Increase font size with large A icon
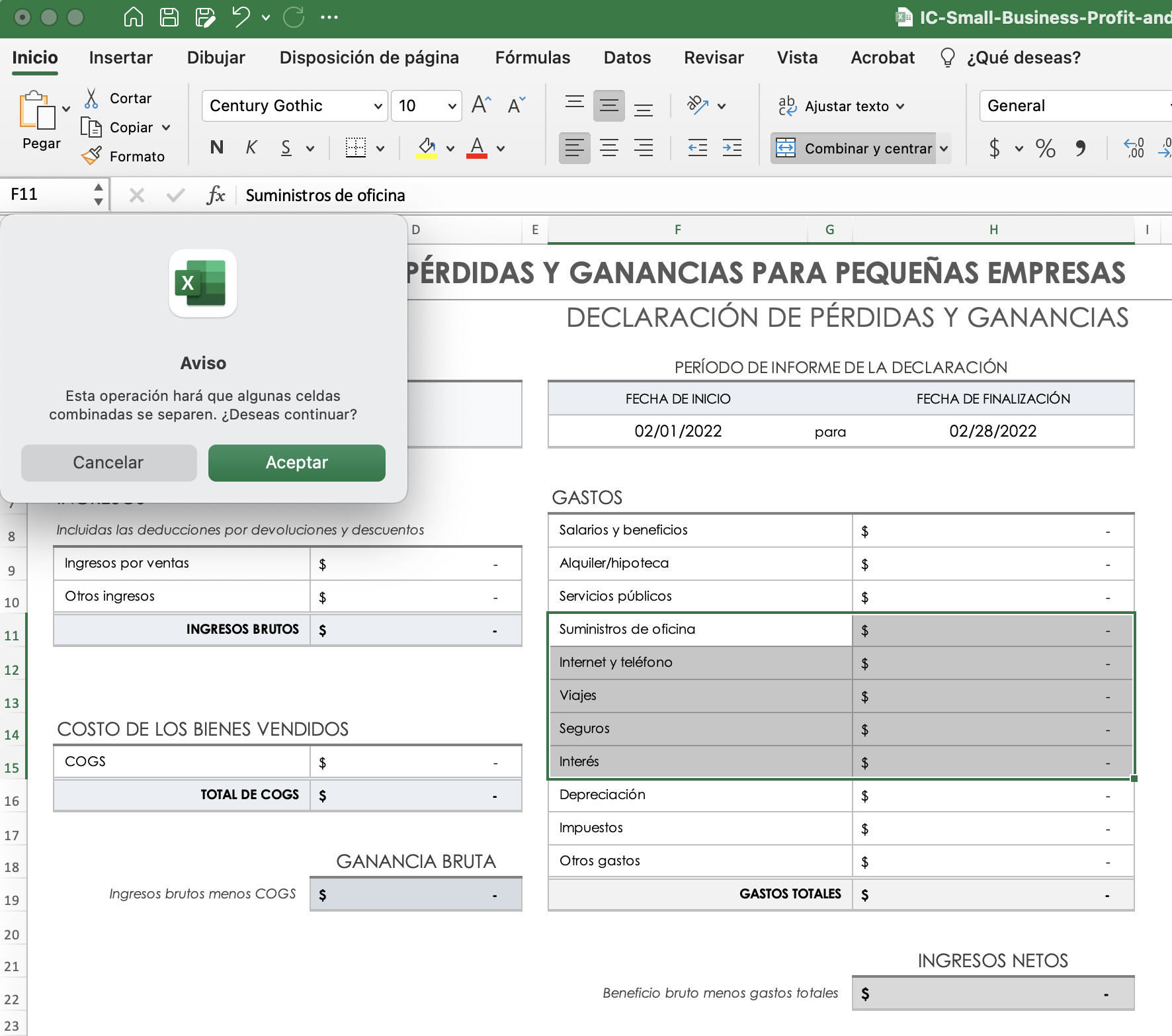 point(481,105)
